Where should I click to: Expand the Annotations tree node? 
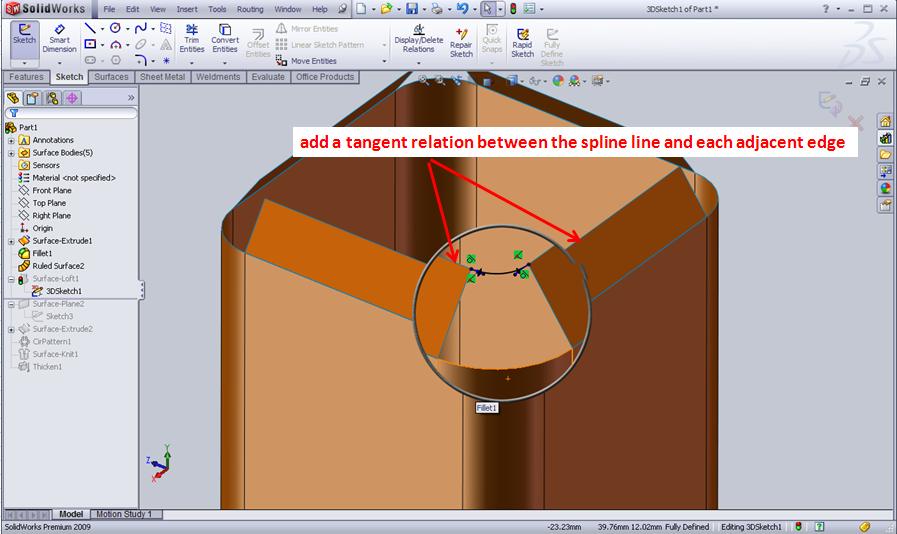[11, 140]
